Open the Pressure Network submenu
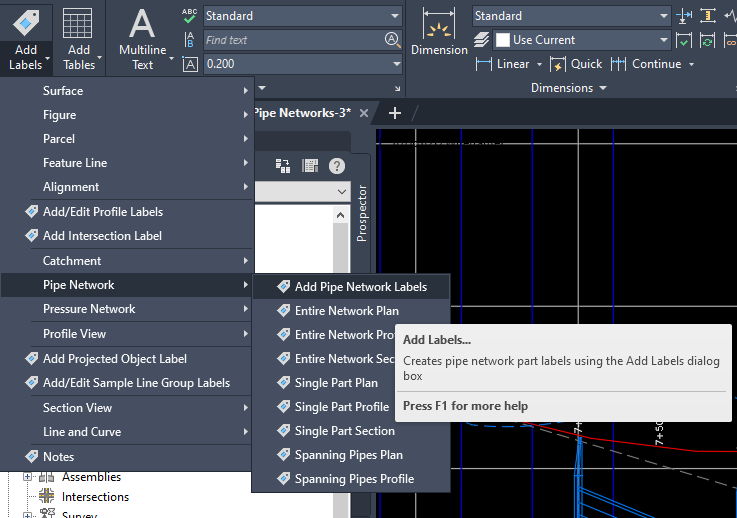Image resolution: width=737 pixels, height=518 pixels. pyautogui.click(x=127, y=309)
